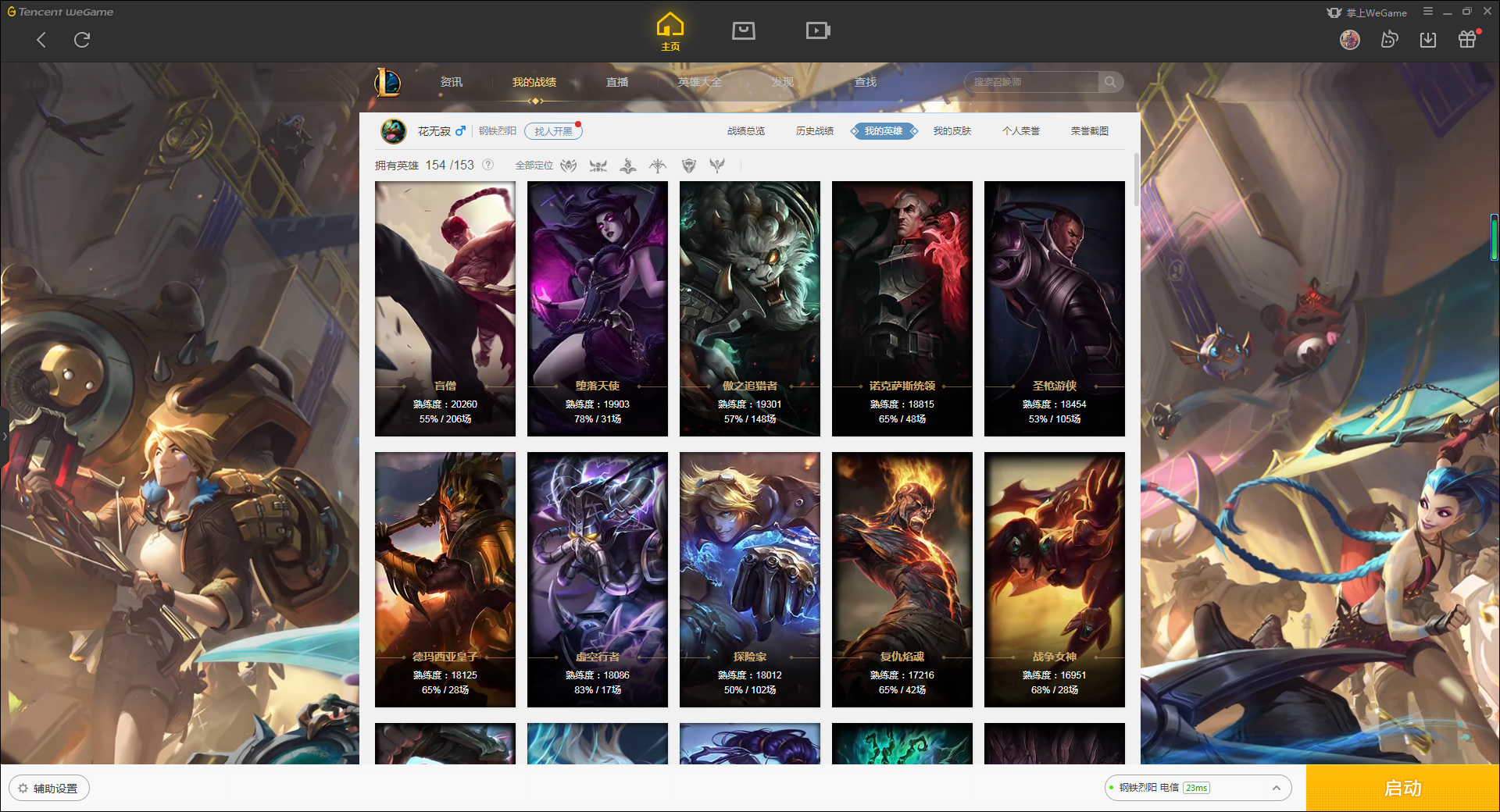
Task: Open the 我的战绩 tab
Action: (x=534, y=82)
